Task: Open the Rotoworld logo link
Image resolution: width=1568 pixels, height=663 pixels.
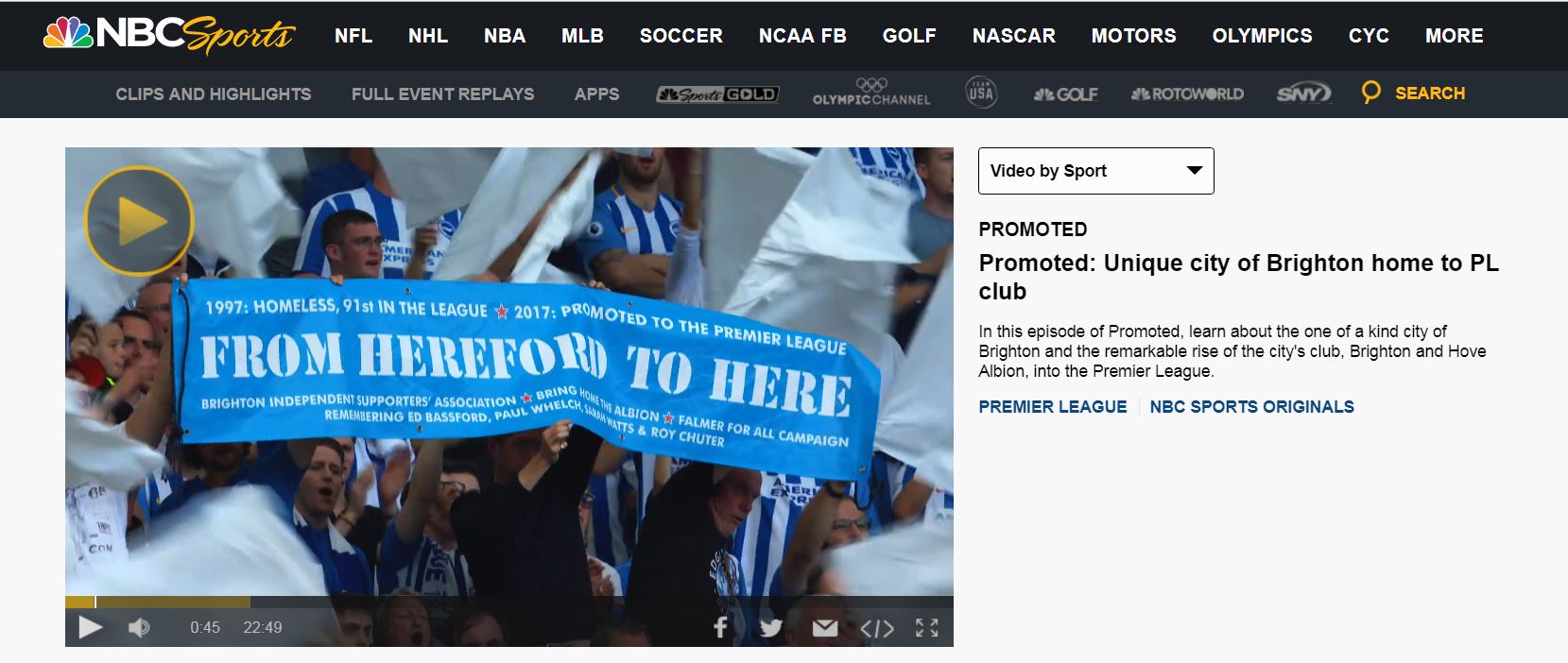Action: point(1187,93)
